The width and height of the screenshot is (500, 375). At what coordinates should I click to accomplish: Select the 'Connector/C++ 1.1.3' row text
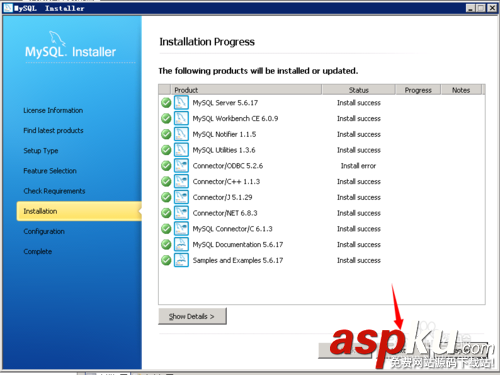[x=226, y=181]
